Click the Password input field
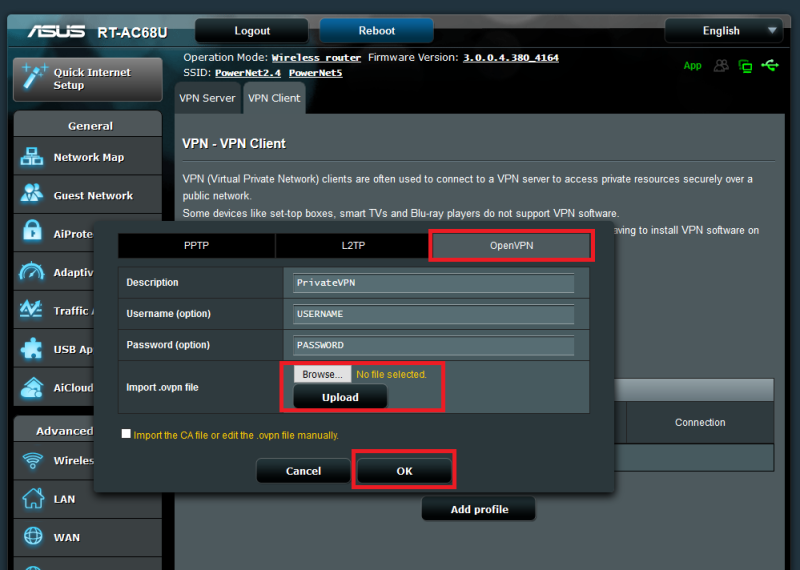Viewport: 800px width, 570px height. (433, 345)
